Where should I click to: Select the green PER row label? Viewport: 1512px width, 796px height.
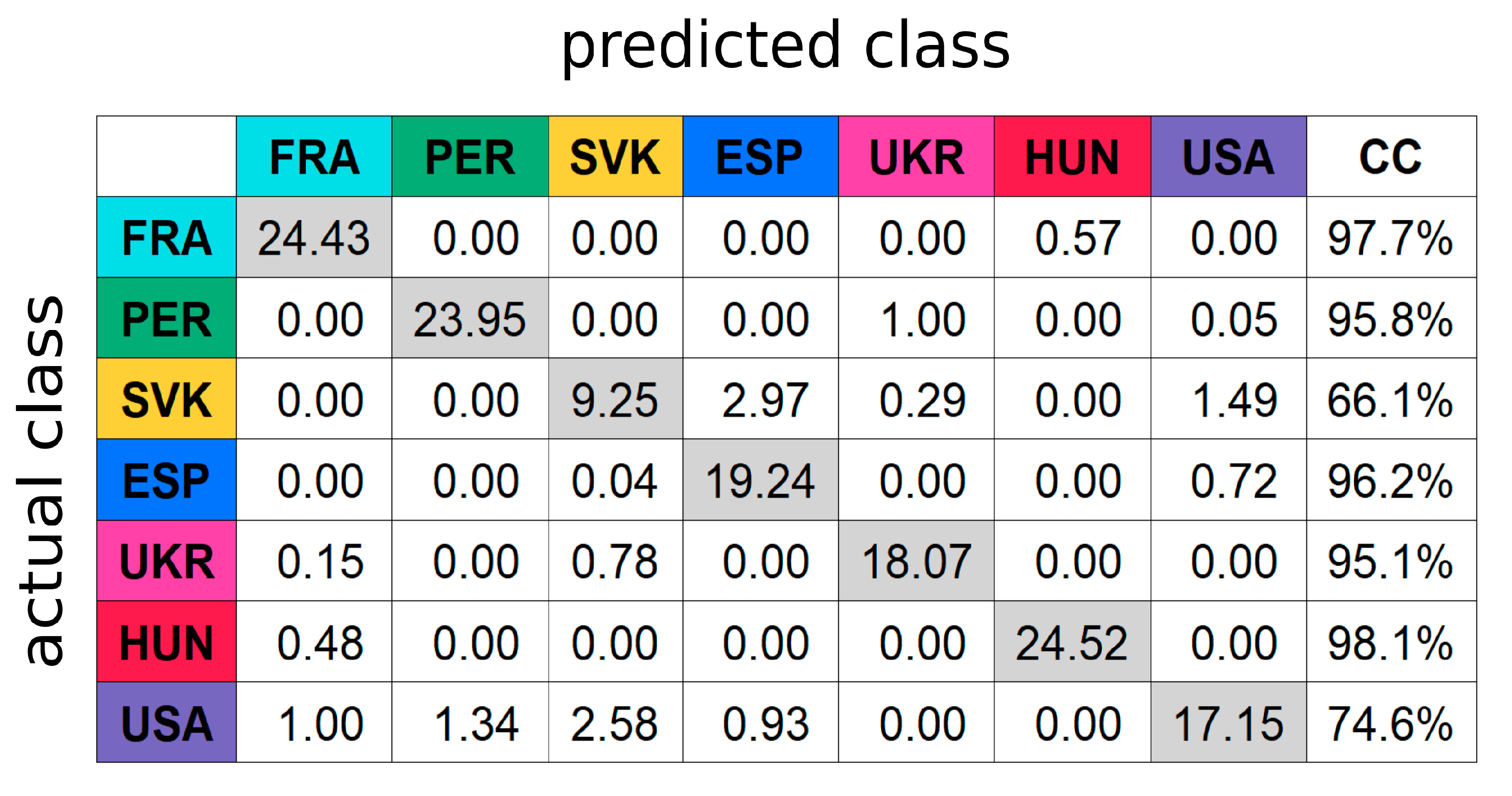tap(167, 318)
